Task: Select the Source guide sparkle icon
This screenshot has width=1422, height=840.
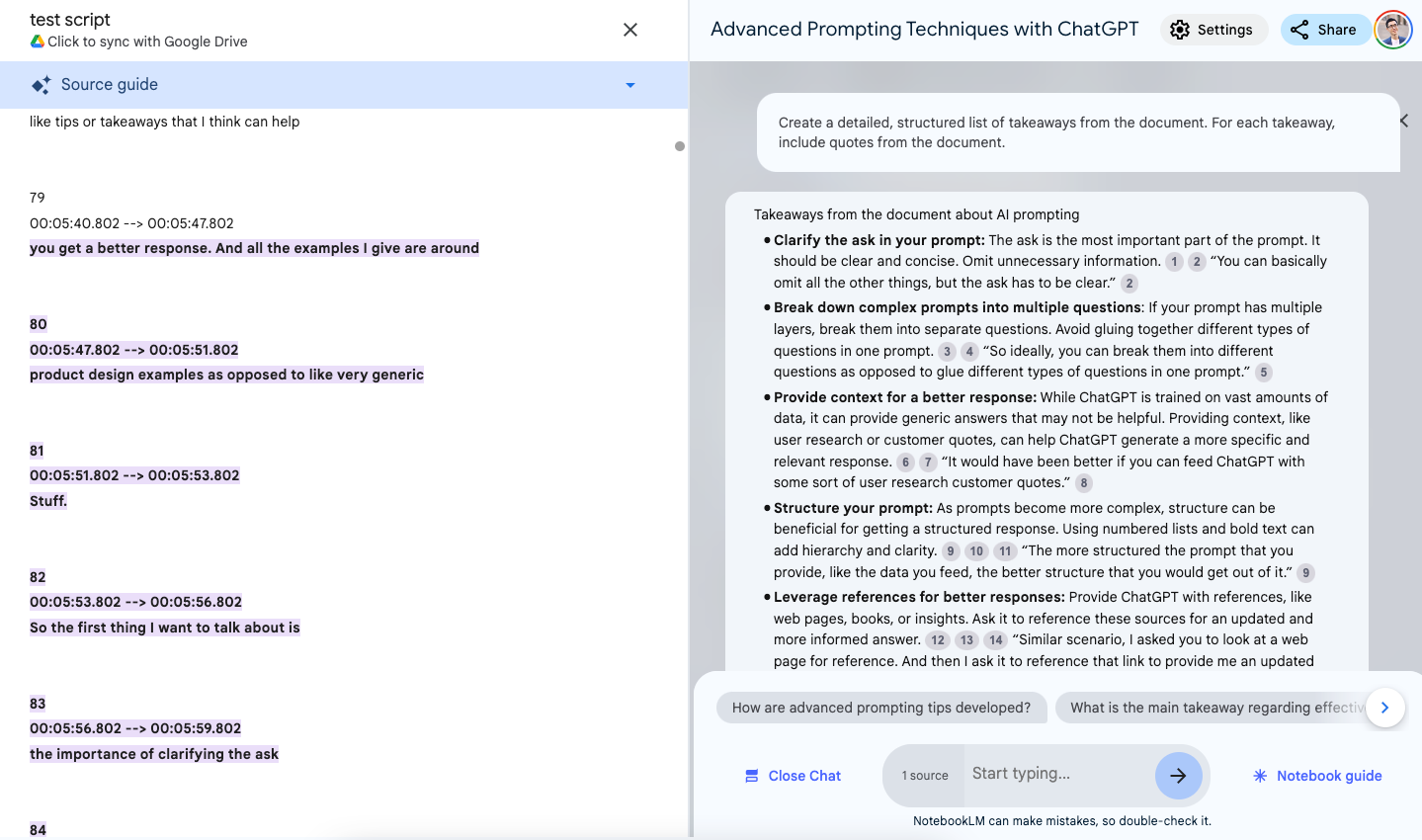Action: click(x=41, y=84)
